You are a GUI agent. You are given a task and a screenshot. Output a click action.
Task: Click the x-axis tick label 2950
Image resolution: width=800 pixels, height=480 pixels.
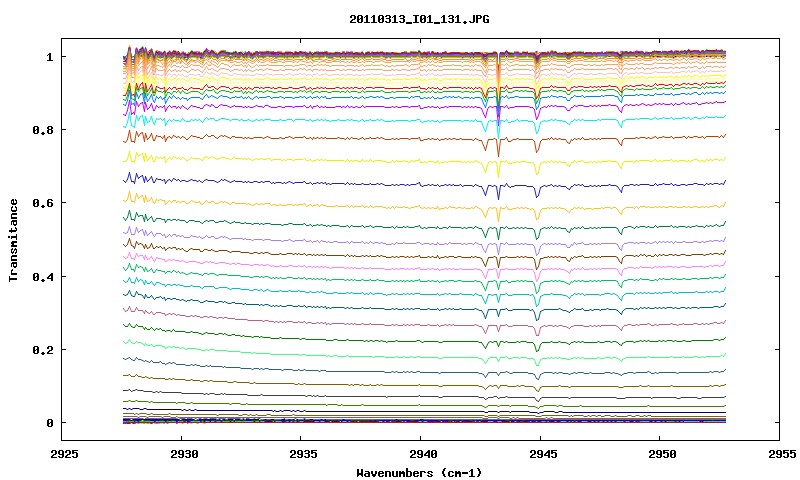[662, 454]
